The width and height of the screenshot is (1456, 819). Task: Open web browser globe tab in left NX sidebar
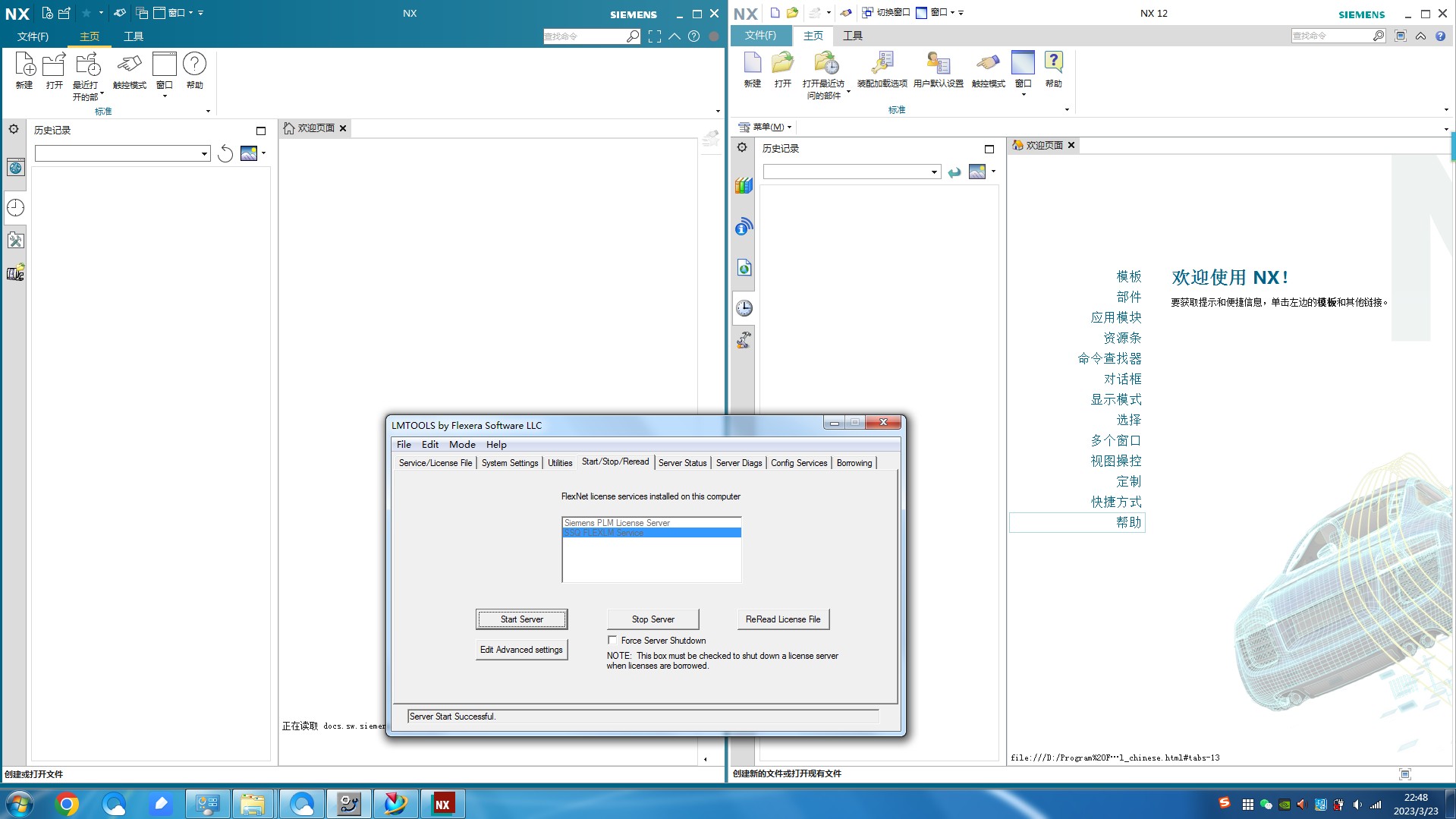pos(15,168)
